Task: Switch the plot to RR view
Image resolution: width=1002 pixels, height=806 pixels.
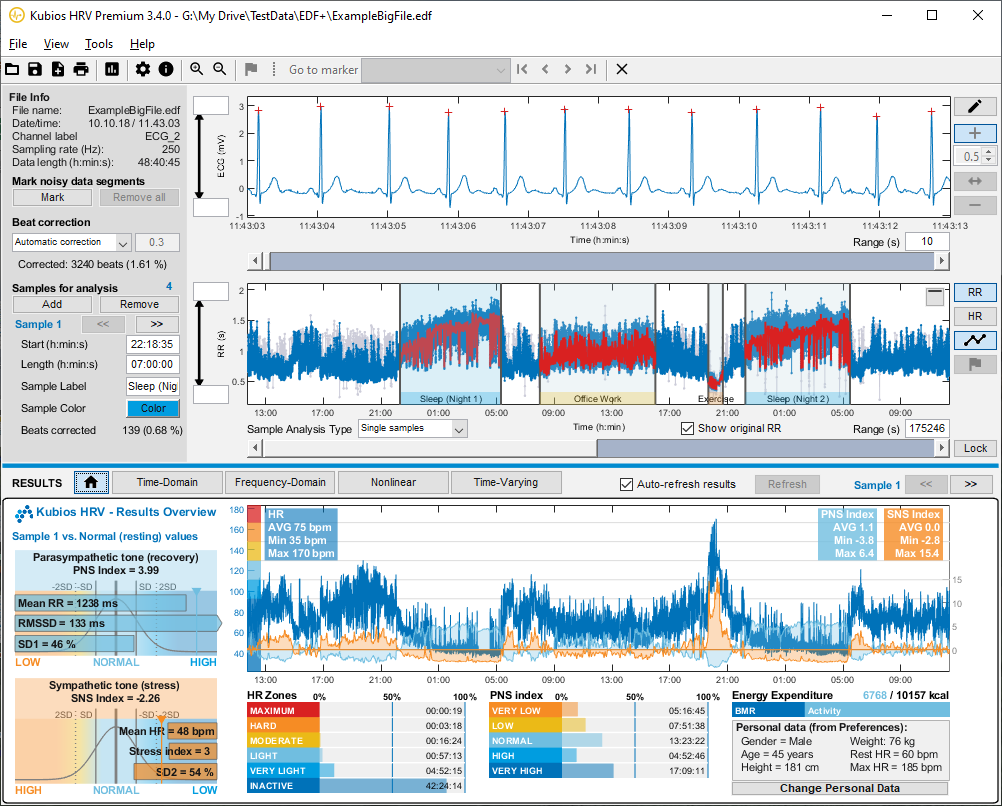Action: 975,292
